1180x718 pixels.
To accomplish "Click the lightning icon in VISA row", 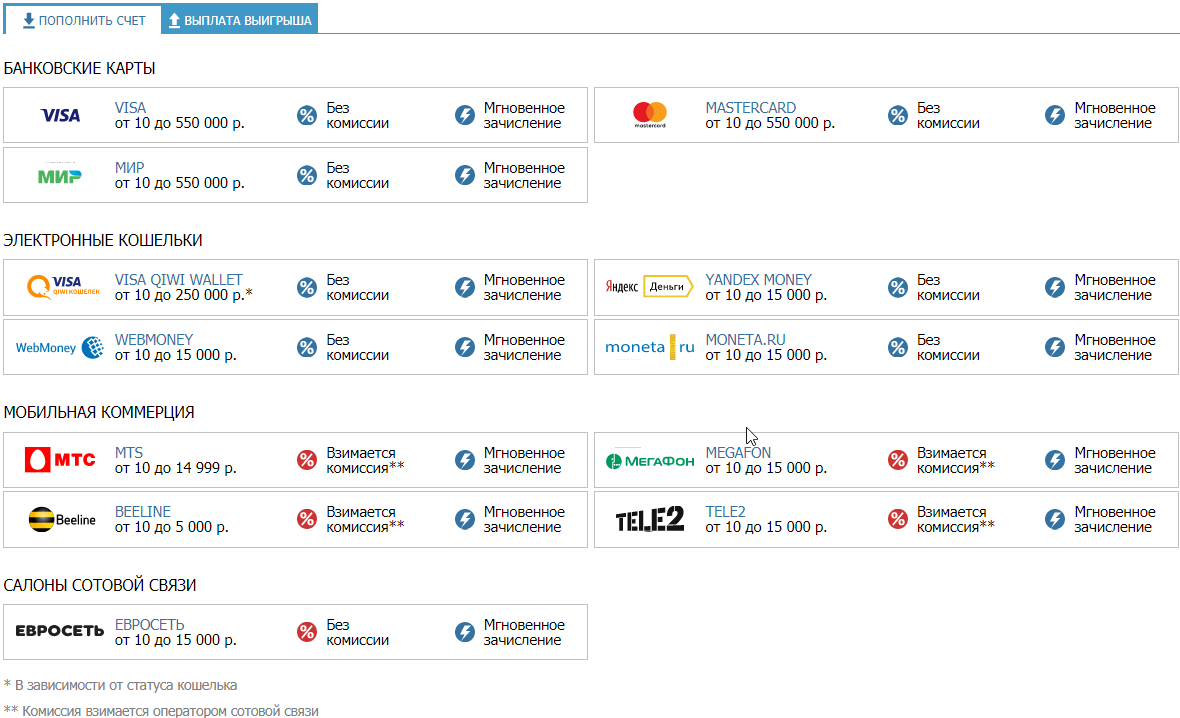I will (465, 115).
